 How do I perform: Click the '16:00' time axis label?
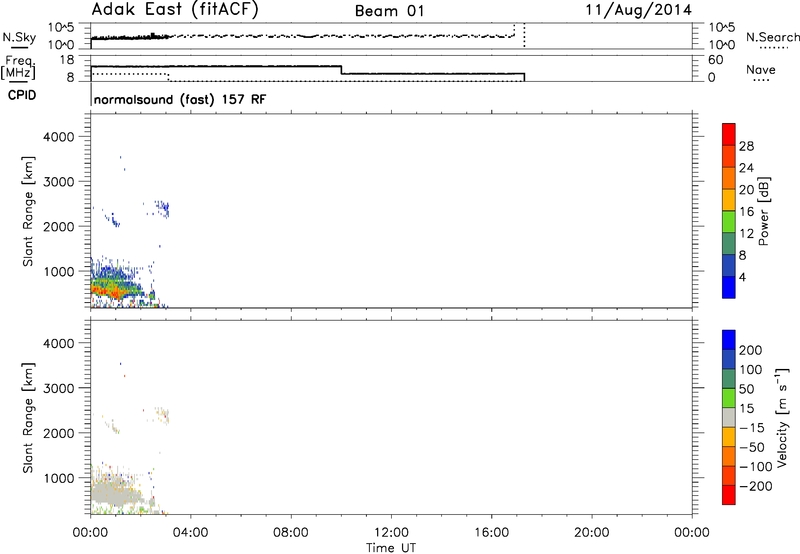coord(491,533)
